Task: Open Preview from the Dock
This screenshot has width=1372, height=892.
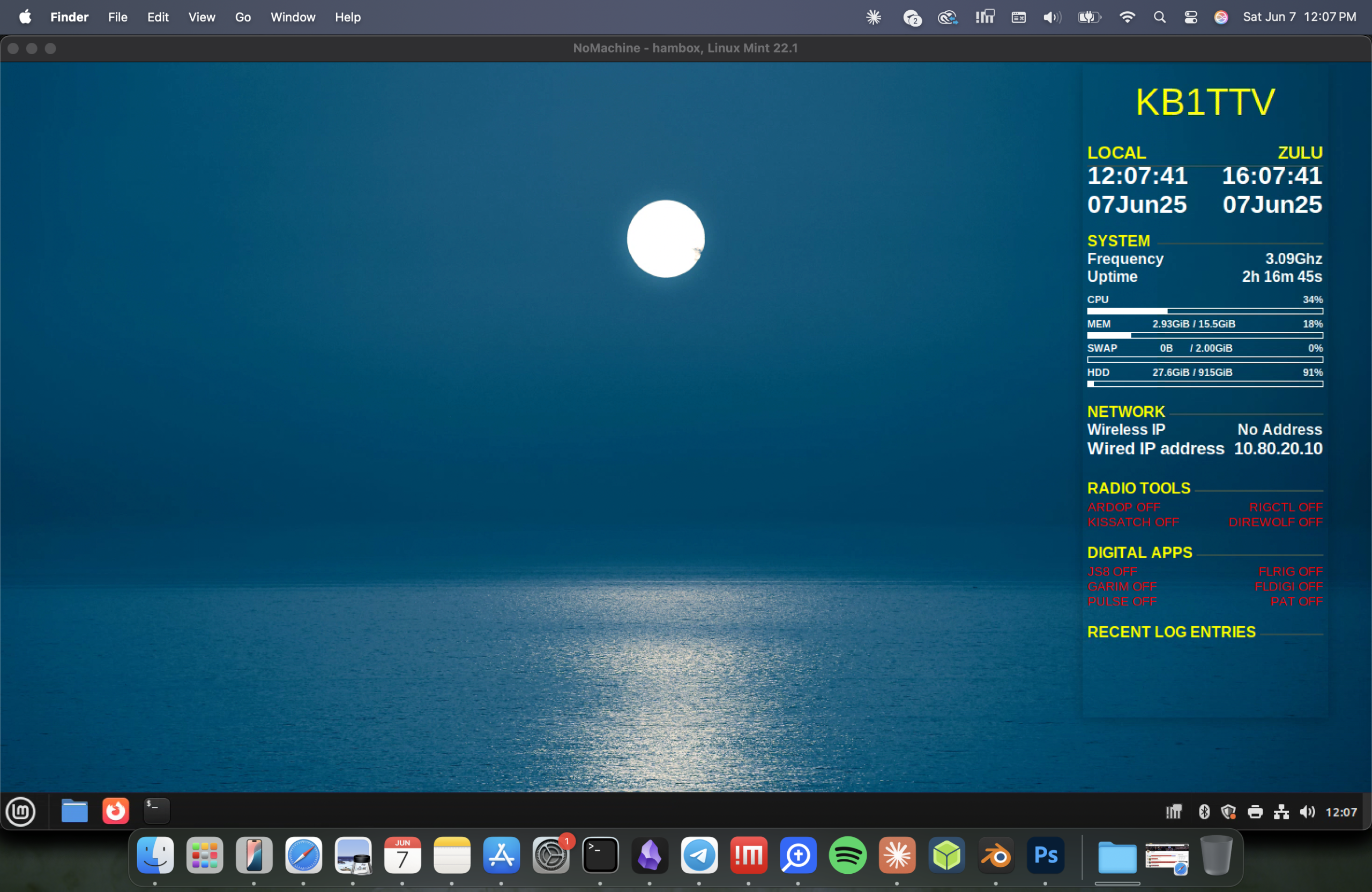Action: click(353, 856)
